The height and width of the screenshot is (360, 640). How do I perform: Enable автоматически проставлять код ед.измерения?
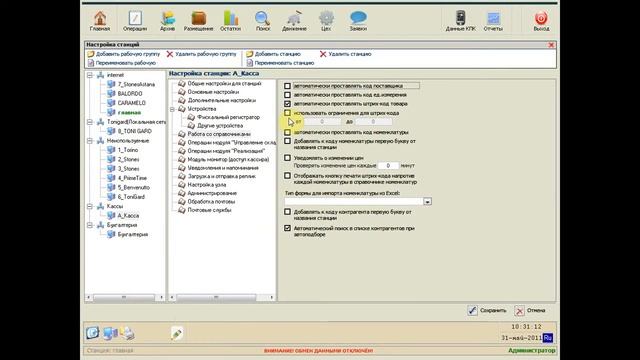287,95
